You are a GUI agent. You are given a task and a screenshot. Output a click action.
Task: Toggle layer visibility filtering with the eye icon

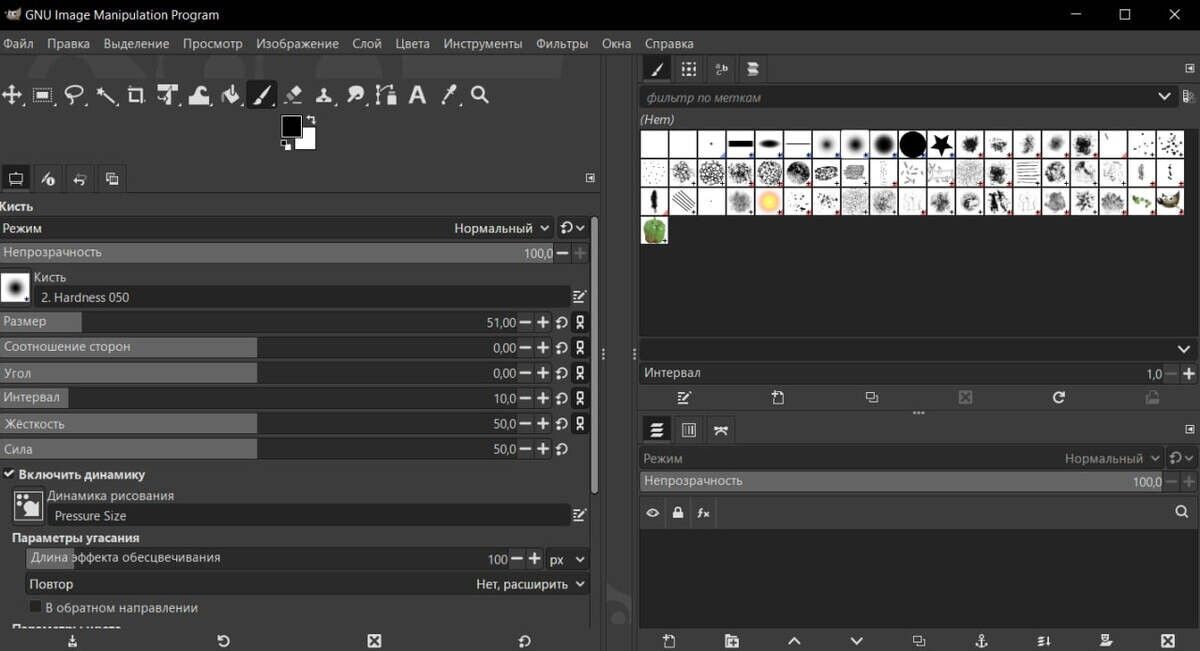click(652, 512)
